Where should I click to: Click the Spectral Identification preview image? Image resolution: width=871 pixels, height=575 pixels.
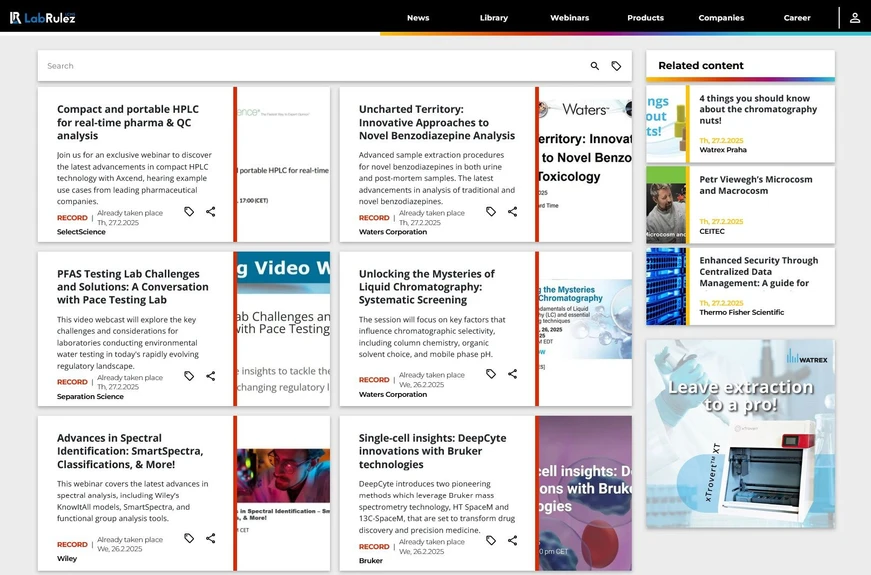tap(283, 493)
